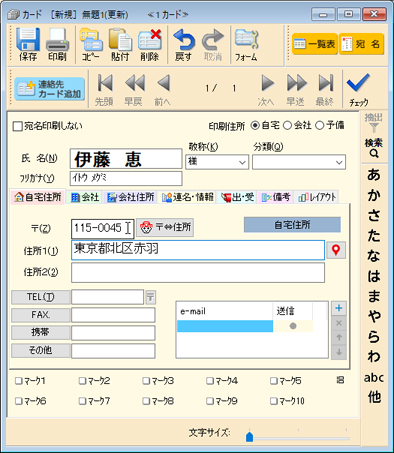
Task: Click the 戻す (undo) blue arrow
Action: (184, 40)
